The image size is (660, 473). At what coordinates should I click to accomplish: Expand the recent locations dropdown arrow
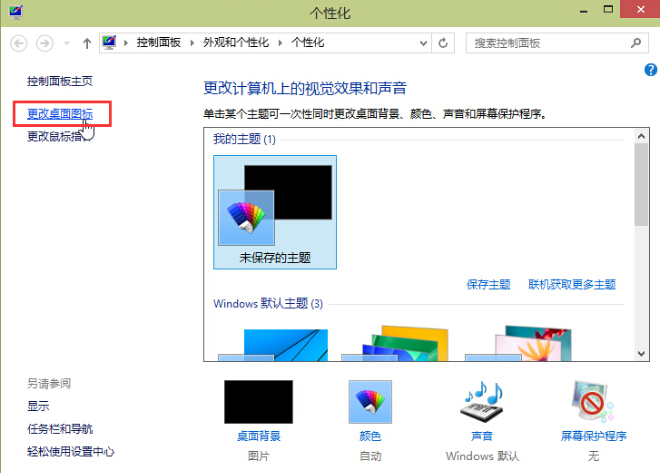tap(67, 44)
